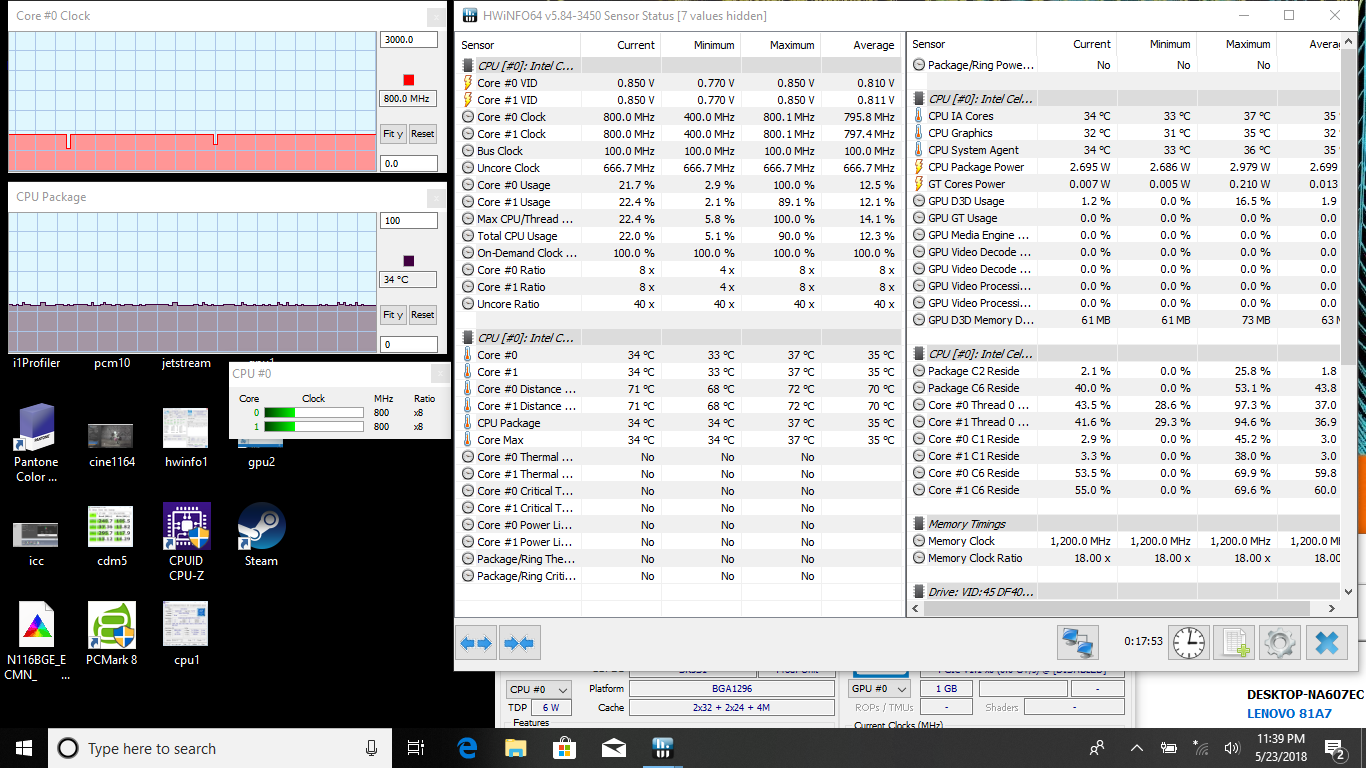The height and width of the screenshot is (768, 1366).
Task: Select the Total CPU Usage row
Action: click(680, 235)
